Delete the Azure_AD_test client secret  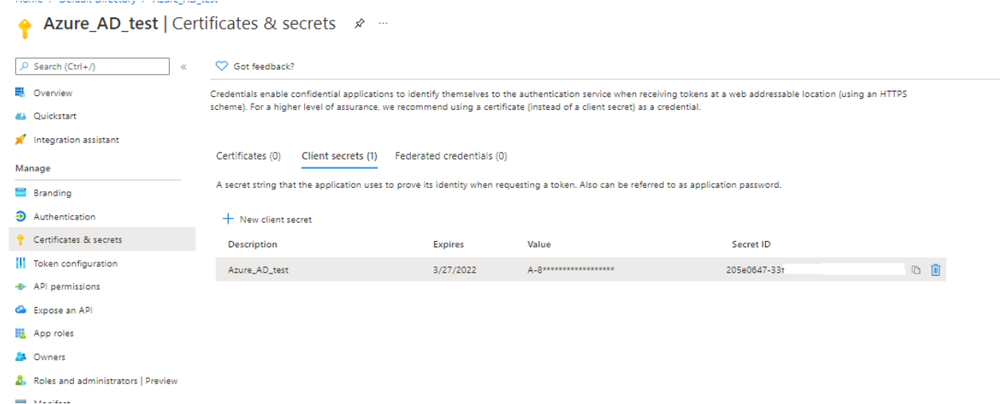(x=935, y=270)
